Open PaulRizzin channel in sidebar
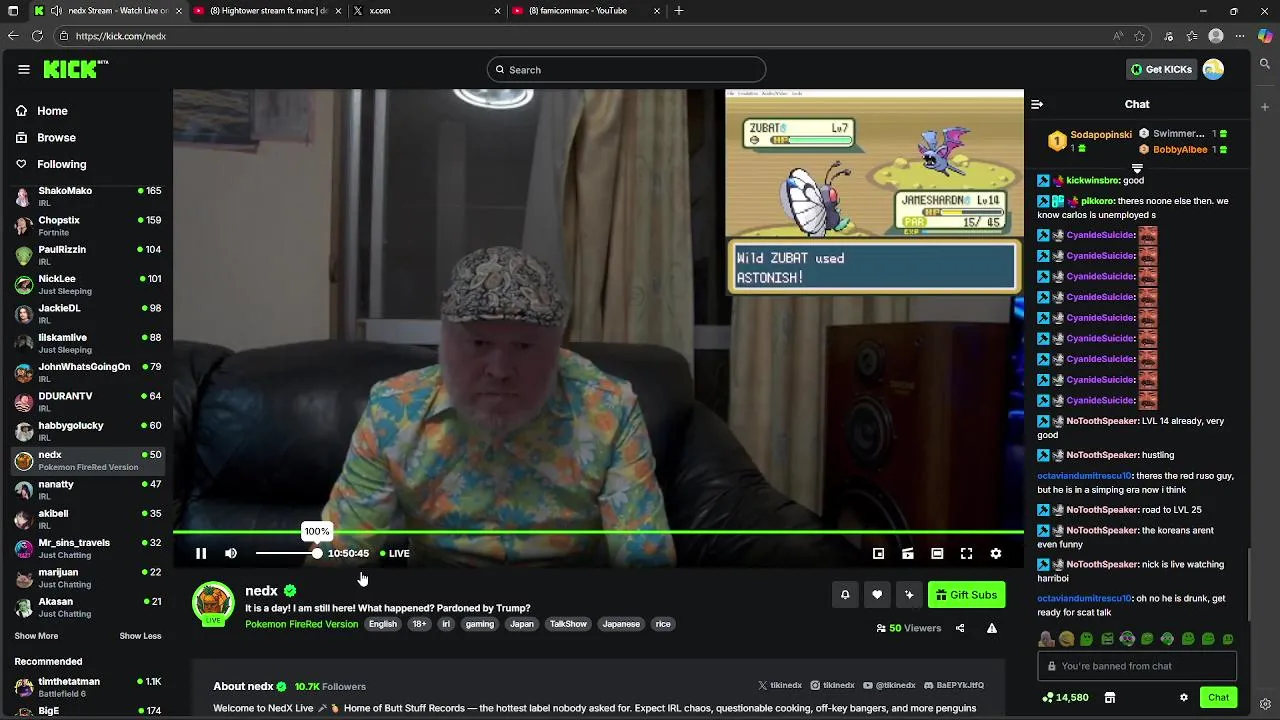 click(87, 255)
